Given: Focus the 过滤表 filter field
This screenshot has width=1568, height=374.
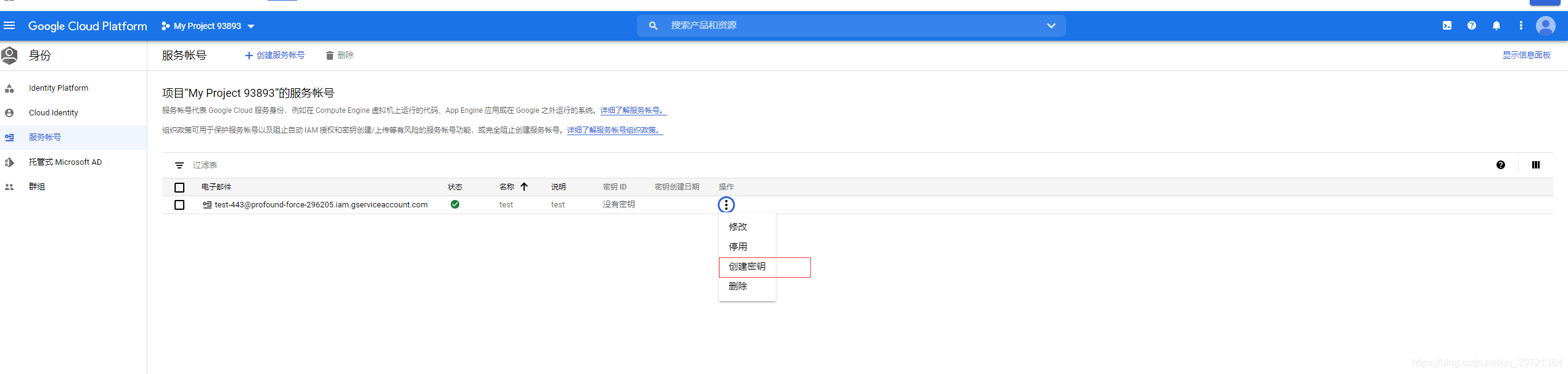Looking at the screenshot, I should click(x=205, y=165).
